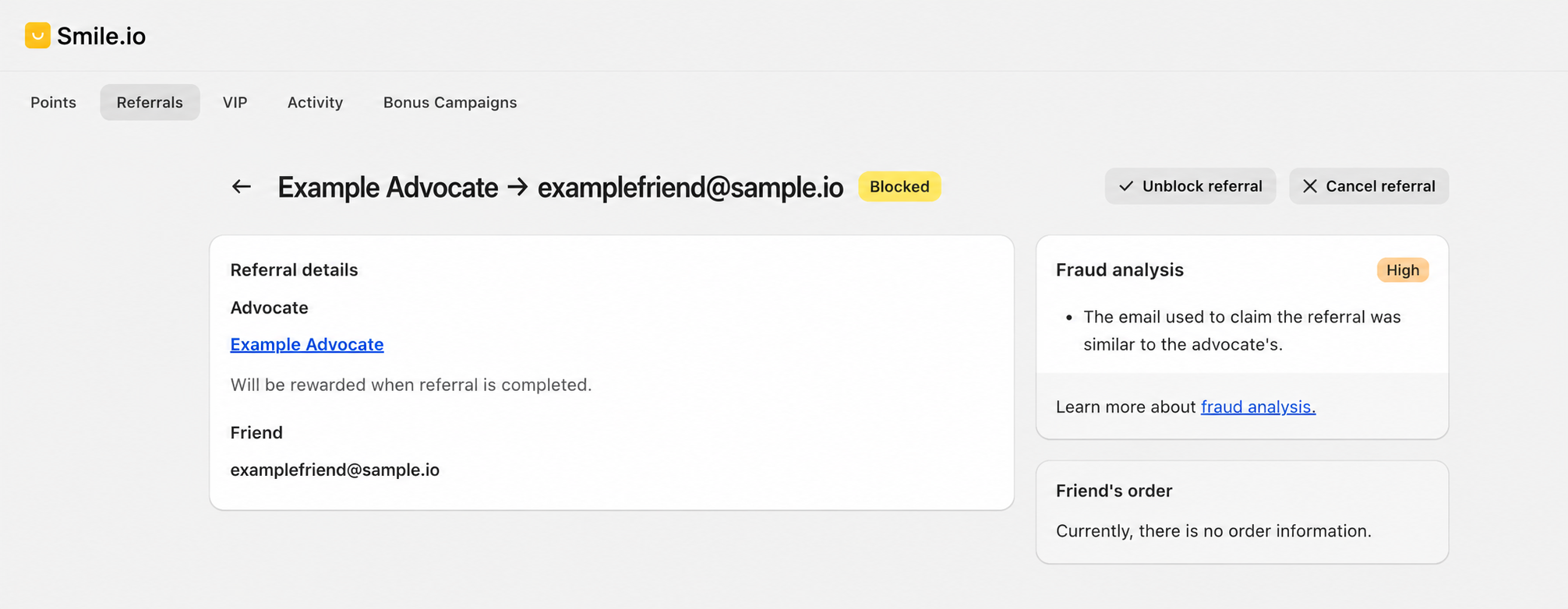Click the Smile.io brand name text

(101, 36)
